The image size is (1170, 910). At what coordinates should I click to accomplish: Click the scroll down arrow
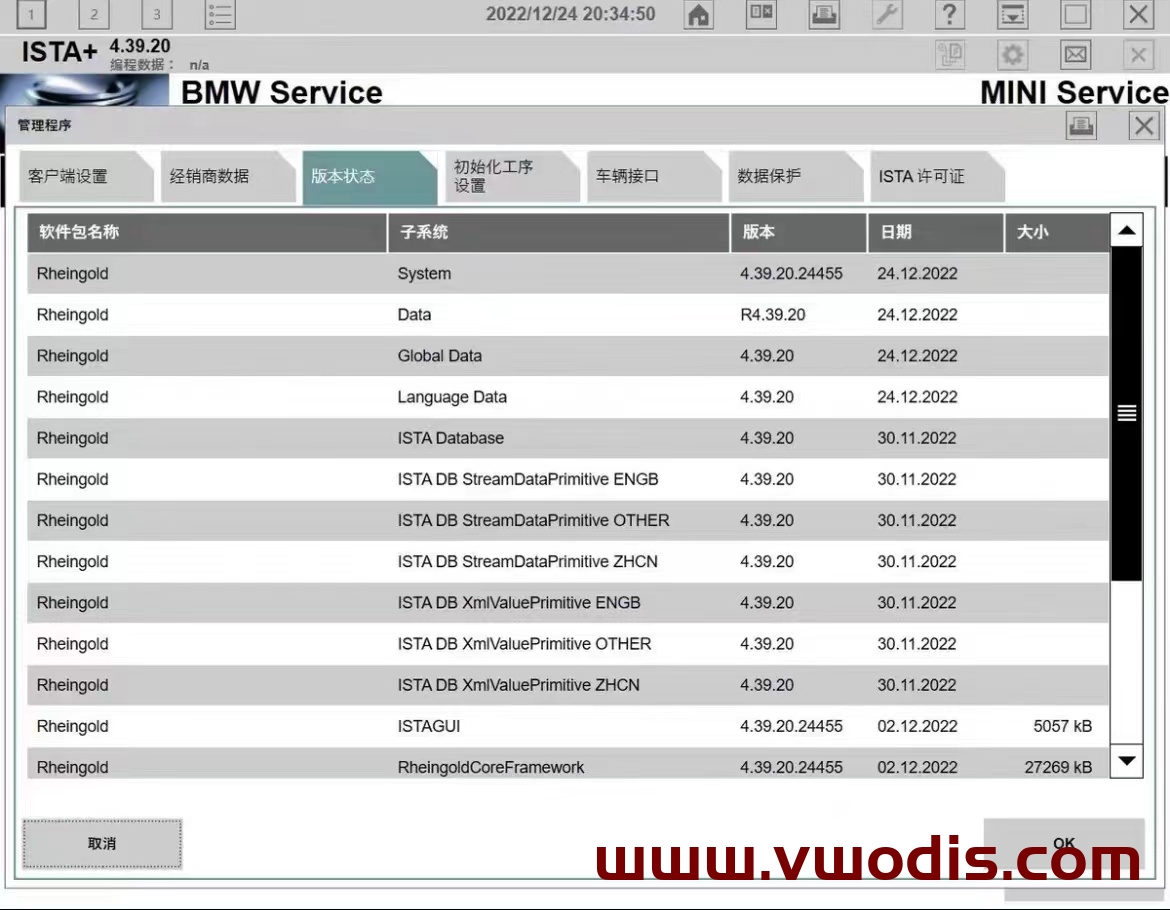pos(1127,761)
